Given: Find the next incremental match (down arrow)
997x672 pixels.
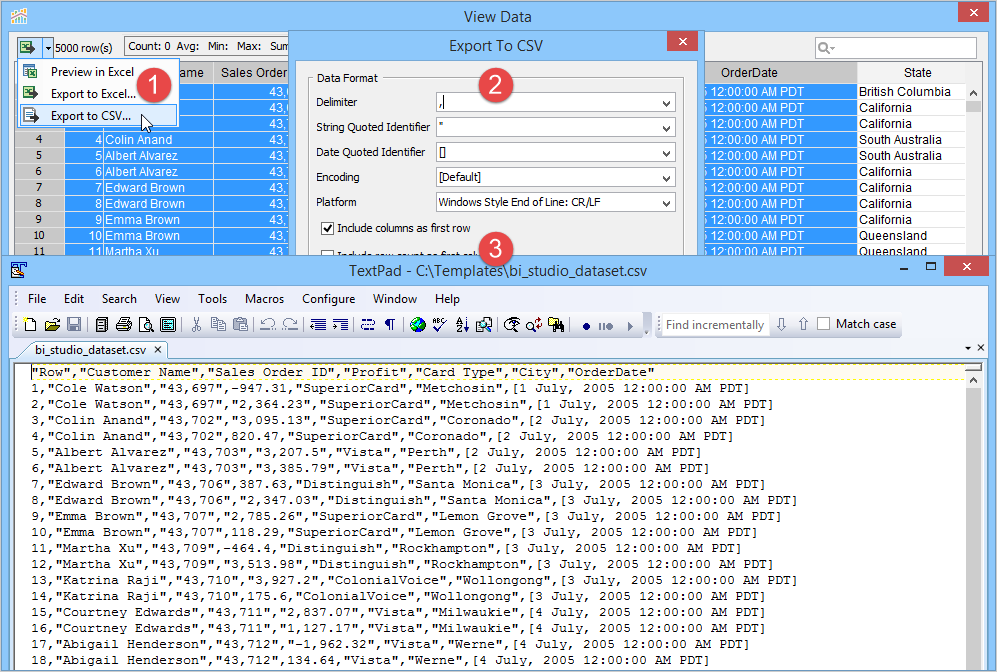Looking at the screenshot, I should (x=781, y=324).
